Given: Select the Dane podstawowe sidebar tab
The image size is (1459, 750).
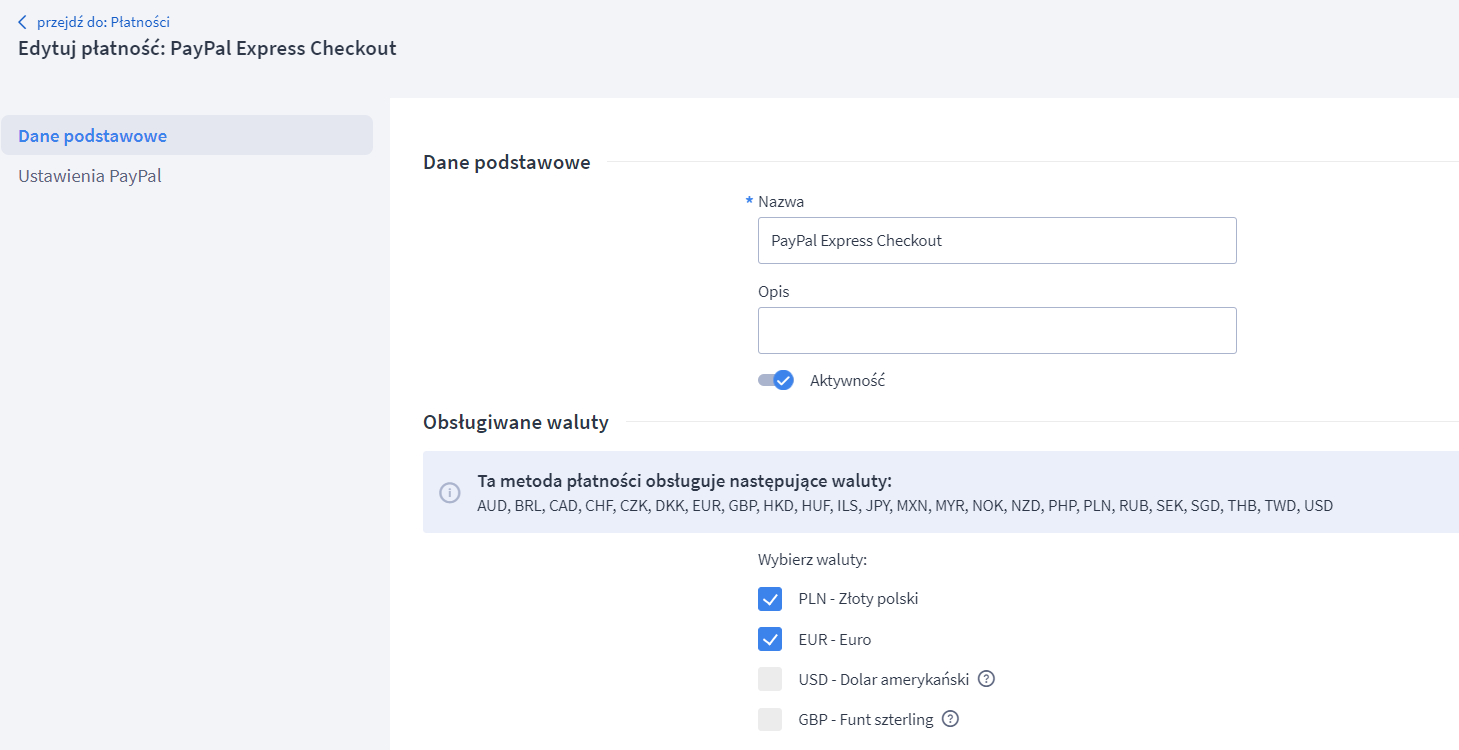Looking at the screenshot, I should click(187, 136).
